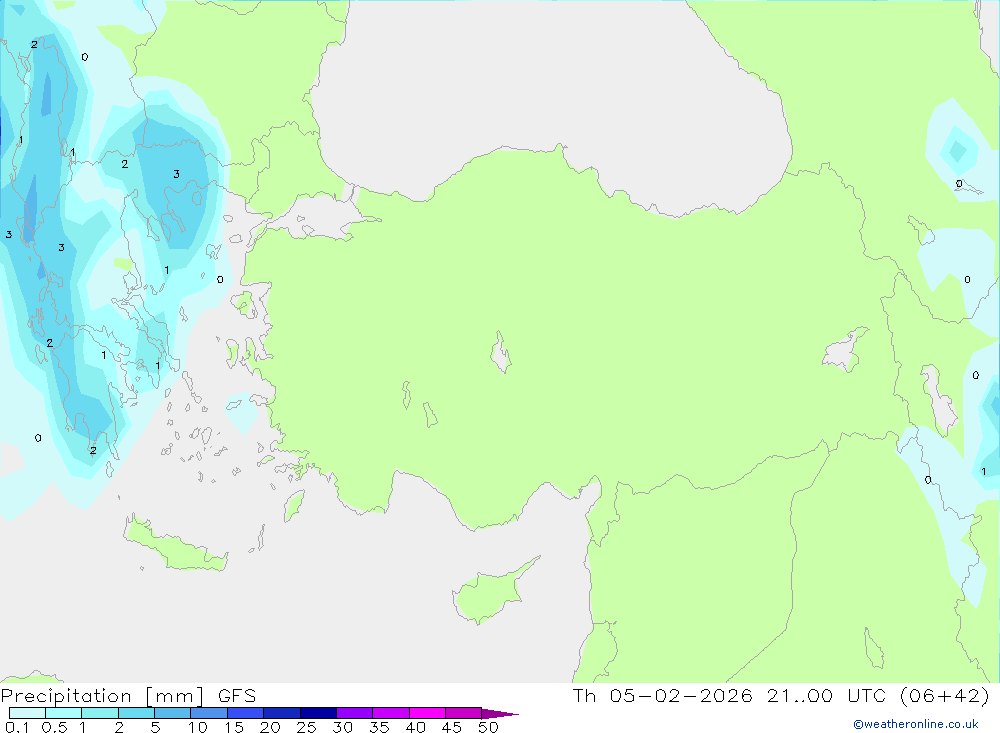This screenshot has width=1000, height=733.
Task: Click the 0.1–0.5 mm palest cyan legend swatch
Action: pyautogui.click(x=27, y=713)
